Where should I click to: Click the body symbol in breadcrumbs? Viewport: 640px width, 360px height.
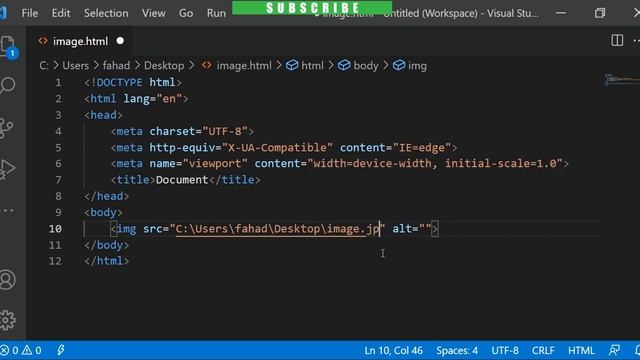pyautogui.click(x=358, y=65)
